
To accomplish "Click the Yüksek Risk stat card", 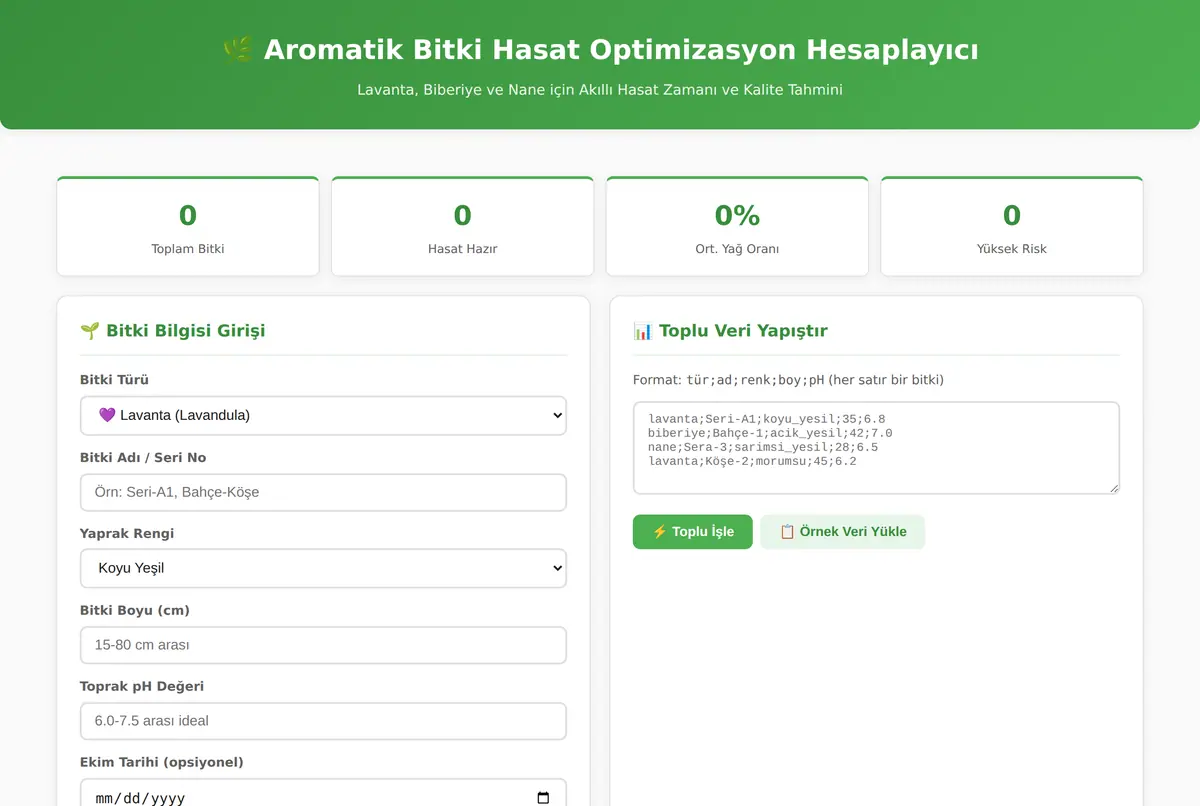I will pyautogui.click(x=1012, y=227).
